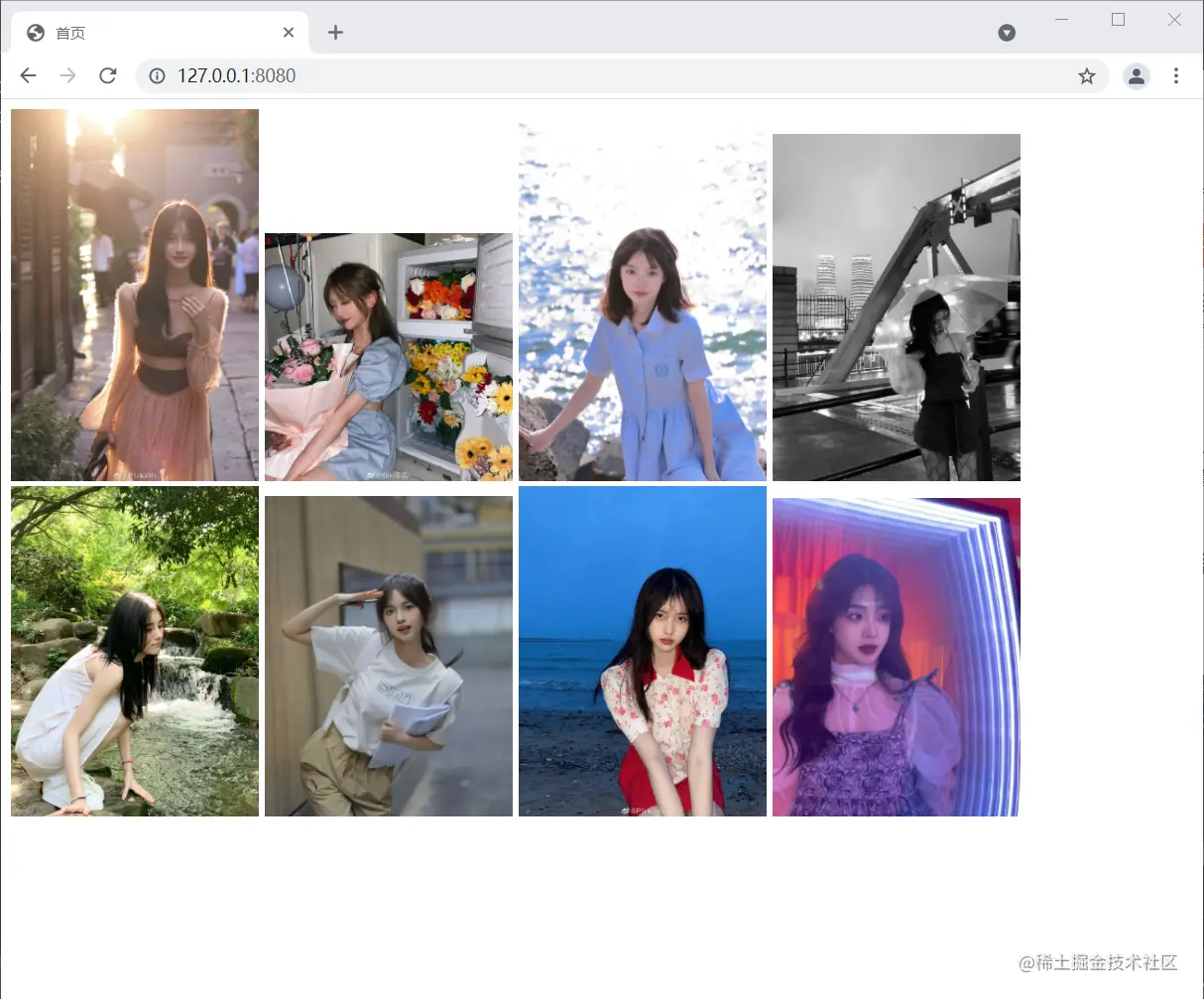Click the site info icon in address bar

157,75
